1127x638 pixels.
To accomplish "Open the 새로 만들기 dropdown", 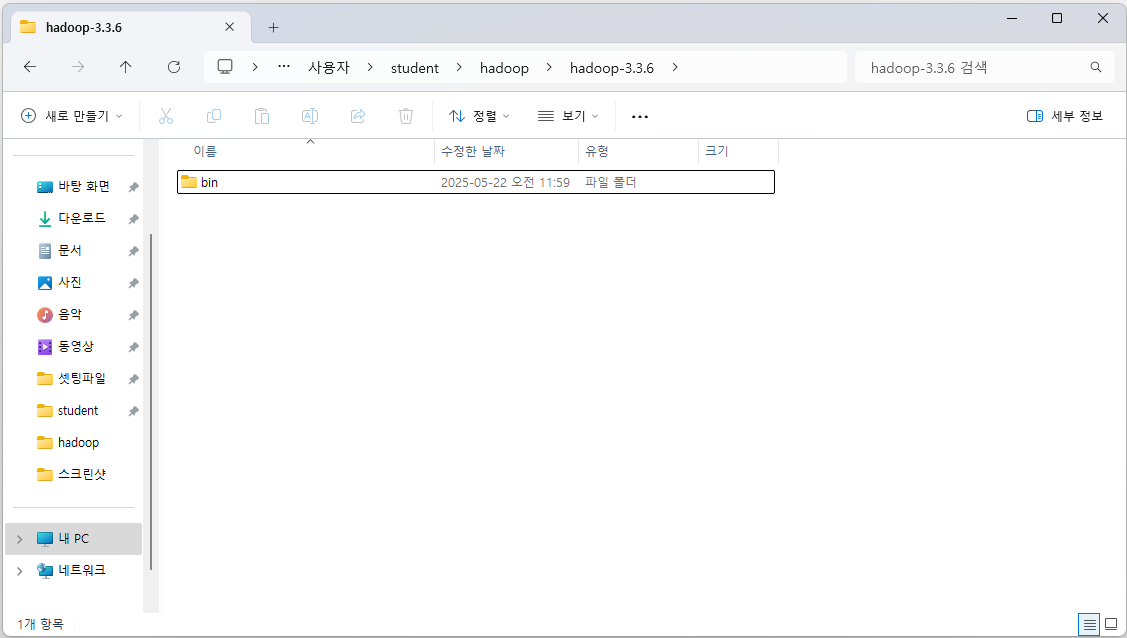I will (x=71, y=116).
